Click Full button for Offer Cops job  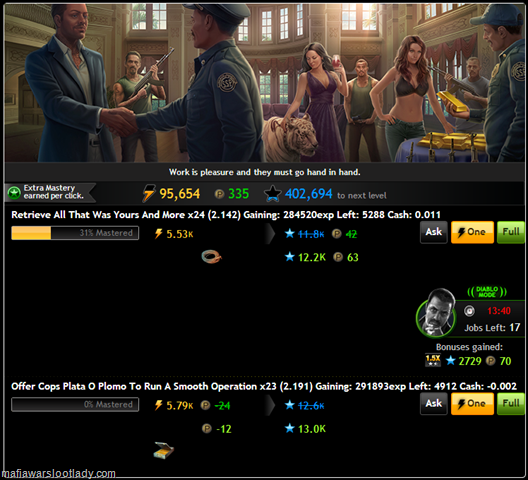(510, 404)
